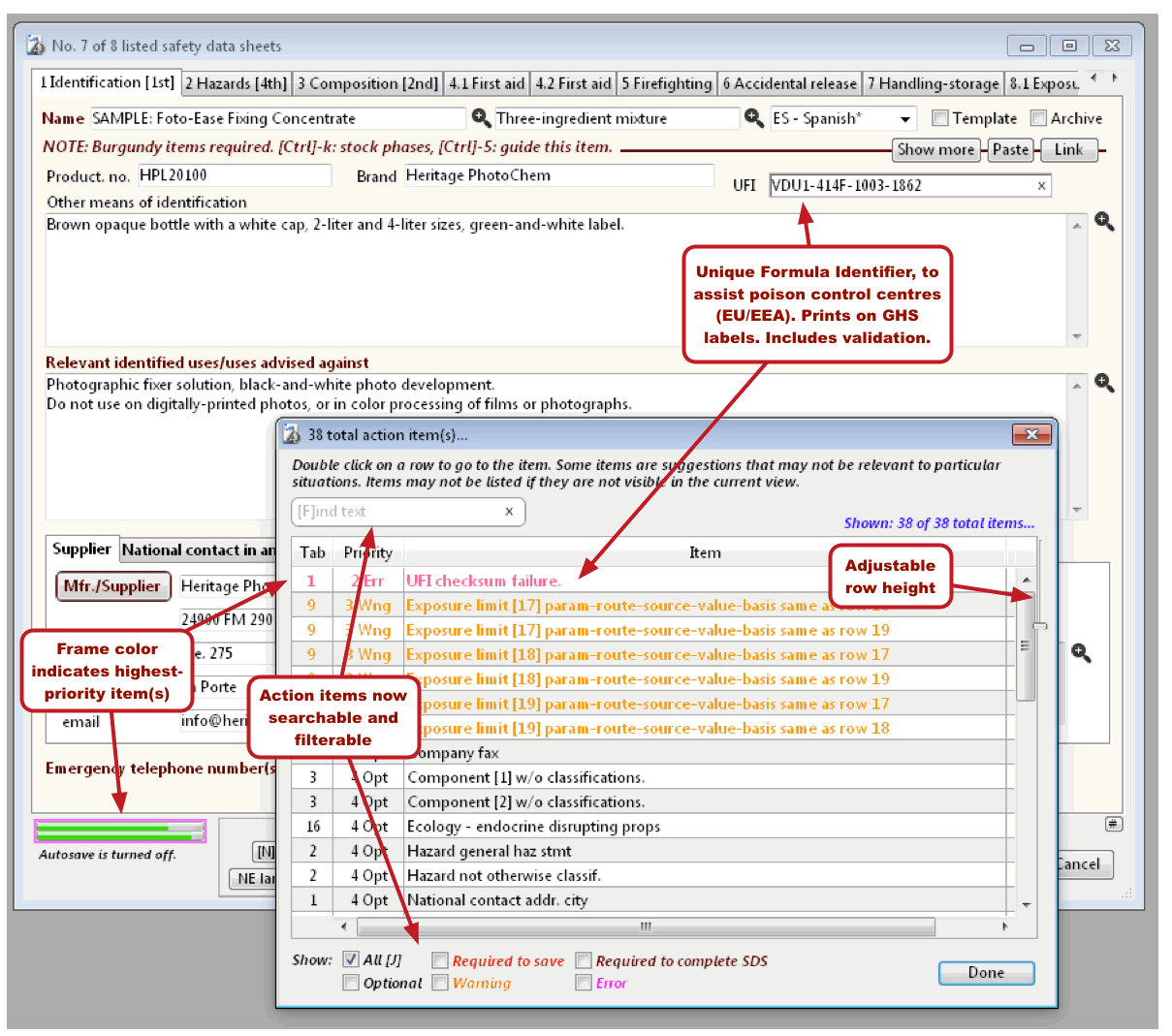
Task: Select the National contact sub-tab
Action: click(198, 549)
